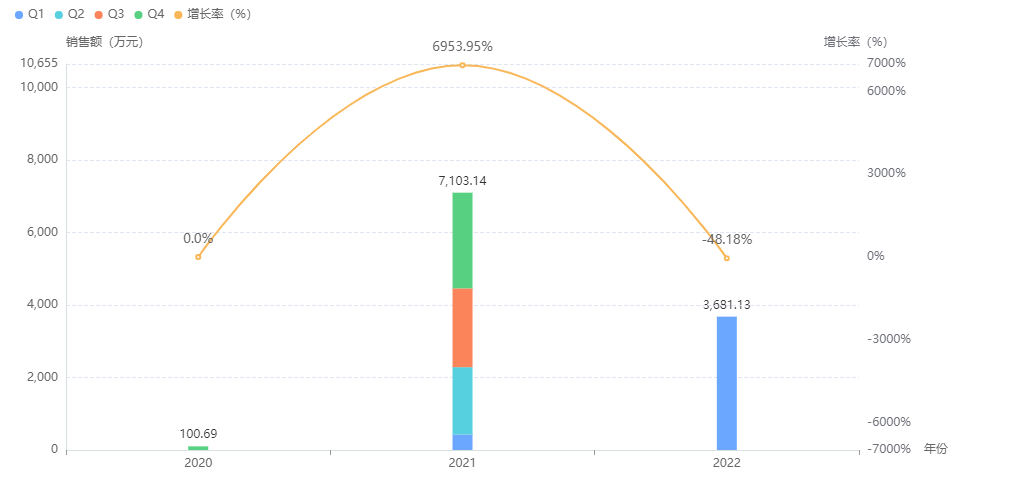Click the orange 增长率 legend dot
Screen dimensions: 1031x480
pyautogui.click(x=178, y=14)
